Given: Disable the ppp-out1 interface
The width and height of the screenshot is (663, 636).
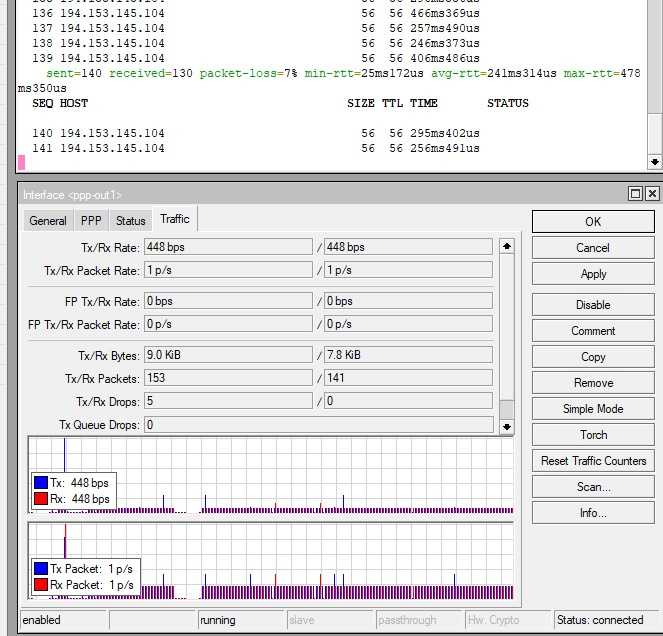Looking at the screenshot, I should [593, 305].
